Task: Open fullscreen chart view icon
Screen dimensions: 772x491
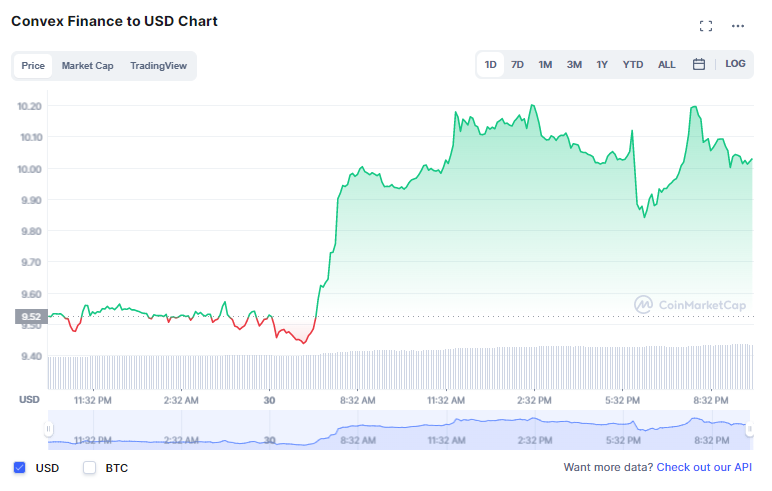Action: [x=706, y=26]
